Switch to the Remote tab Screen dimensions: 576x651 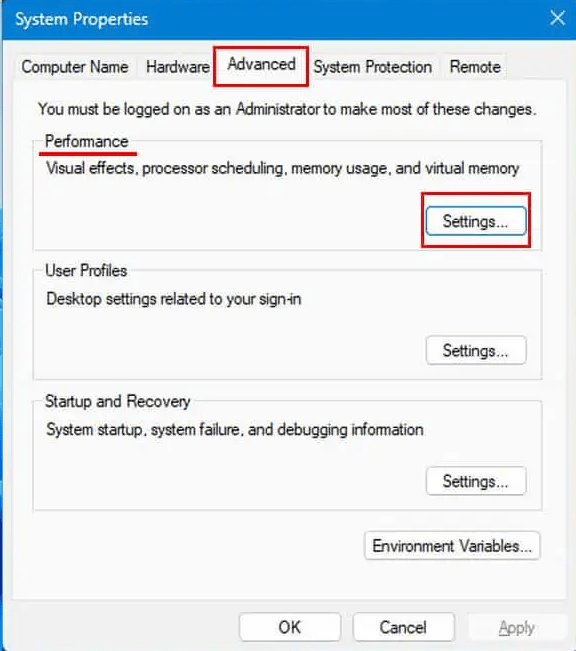click(475, 67)
